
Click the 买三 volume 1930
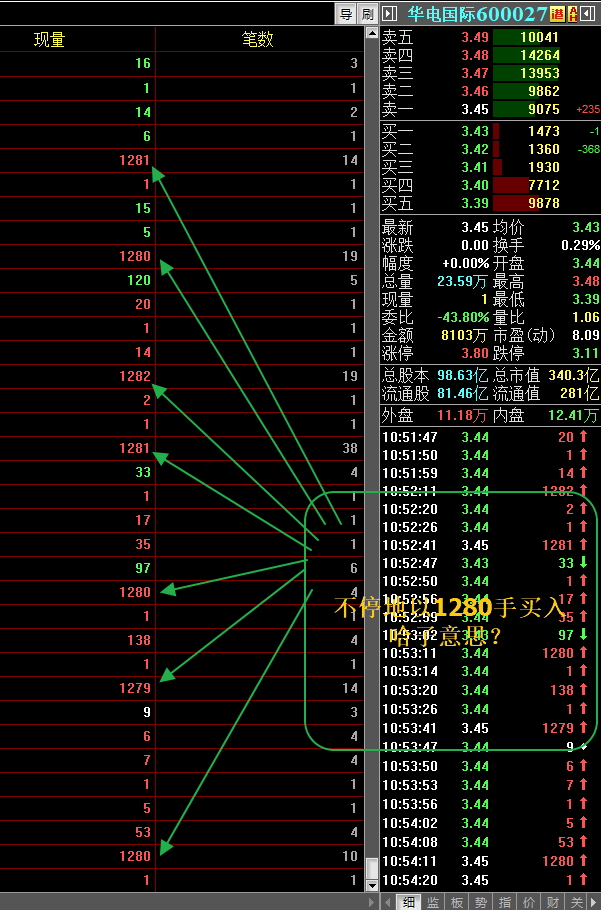pos(544,168)
